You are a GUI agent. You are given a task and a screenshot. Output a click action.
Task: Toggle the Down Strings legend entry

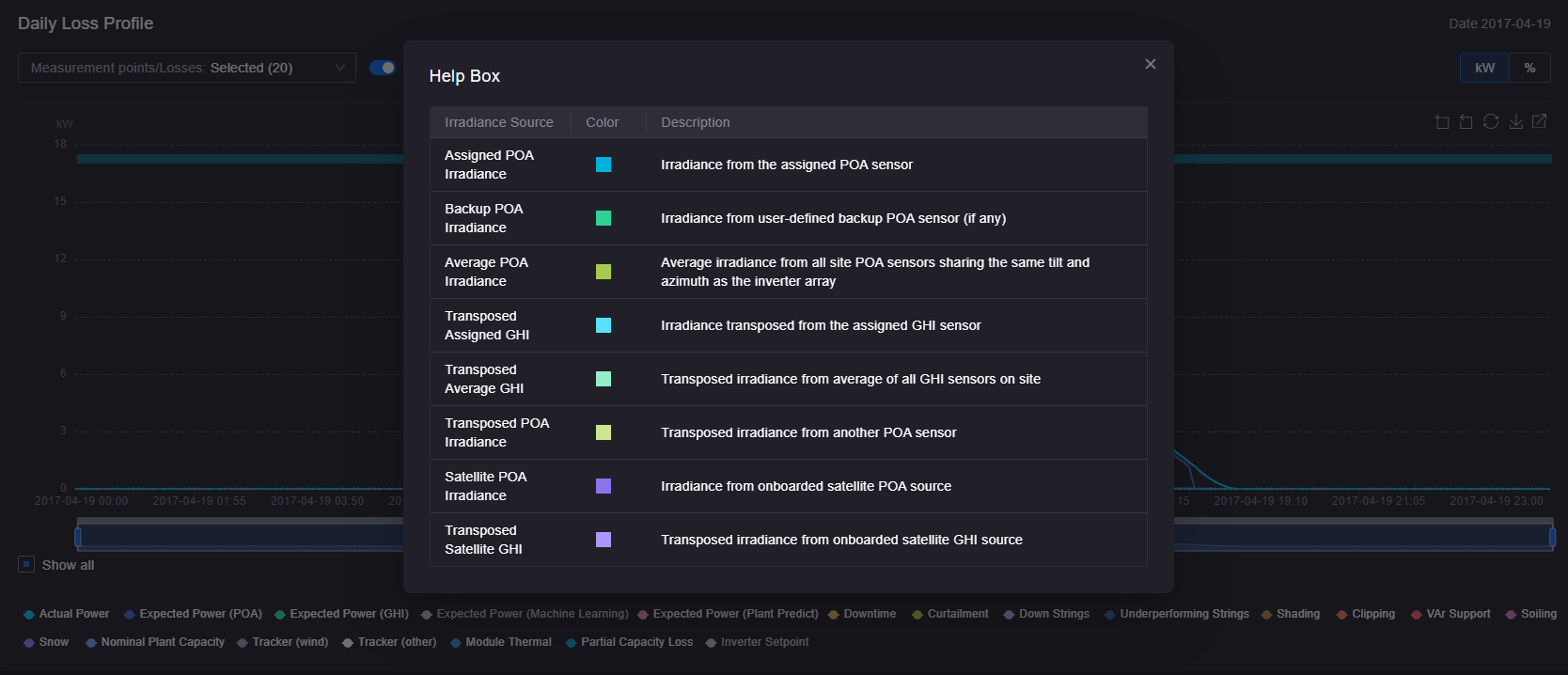1046,614
